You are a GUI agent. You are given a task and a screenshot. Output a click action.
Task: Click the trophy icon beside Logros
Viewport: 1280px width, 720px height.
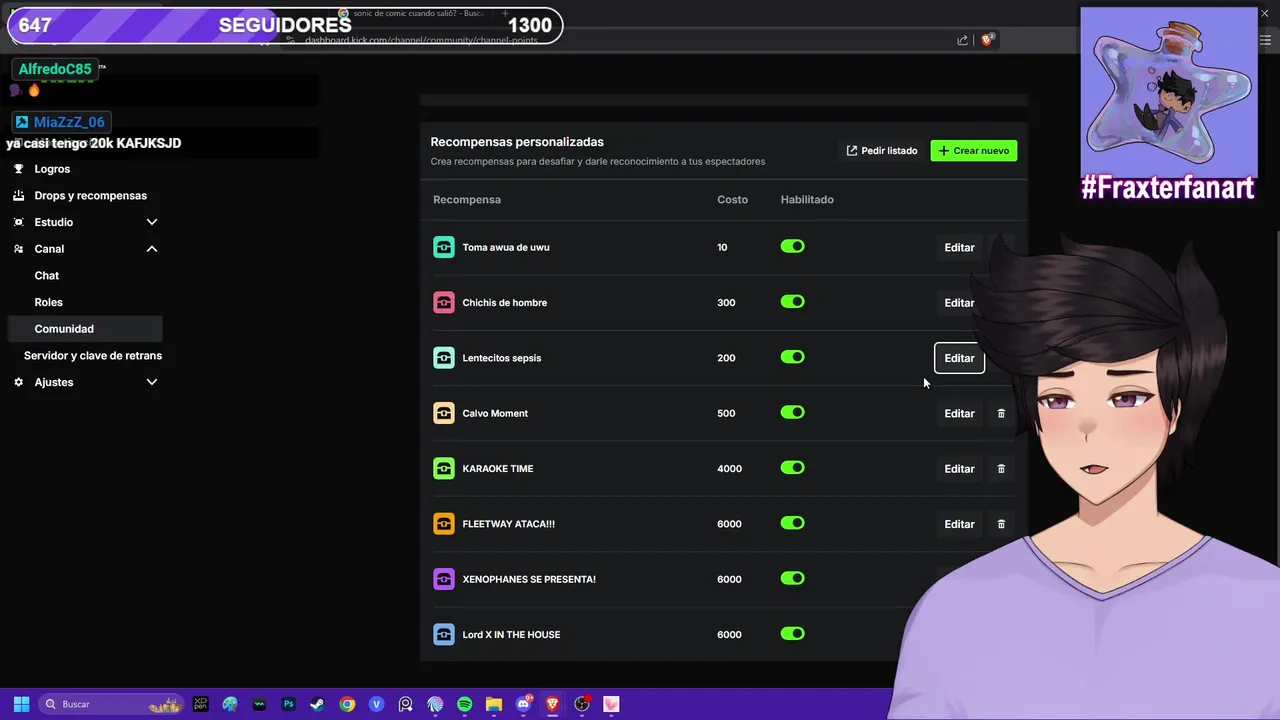click(18, 169)
